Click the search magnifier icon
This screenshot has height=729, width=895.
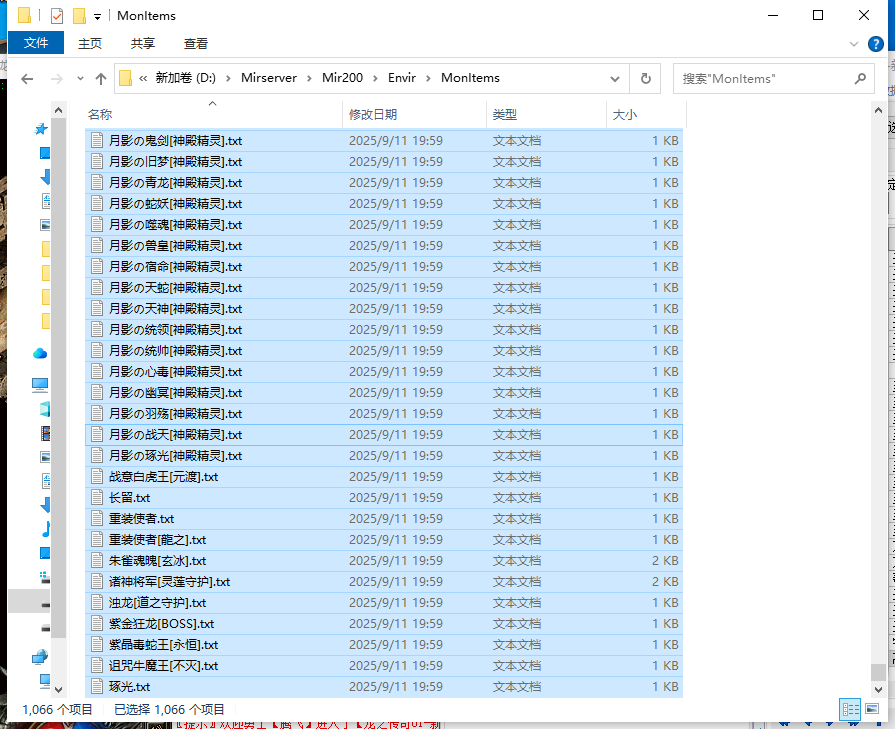point(860,78)
